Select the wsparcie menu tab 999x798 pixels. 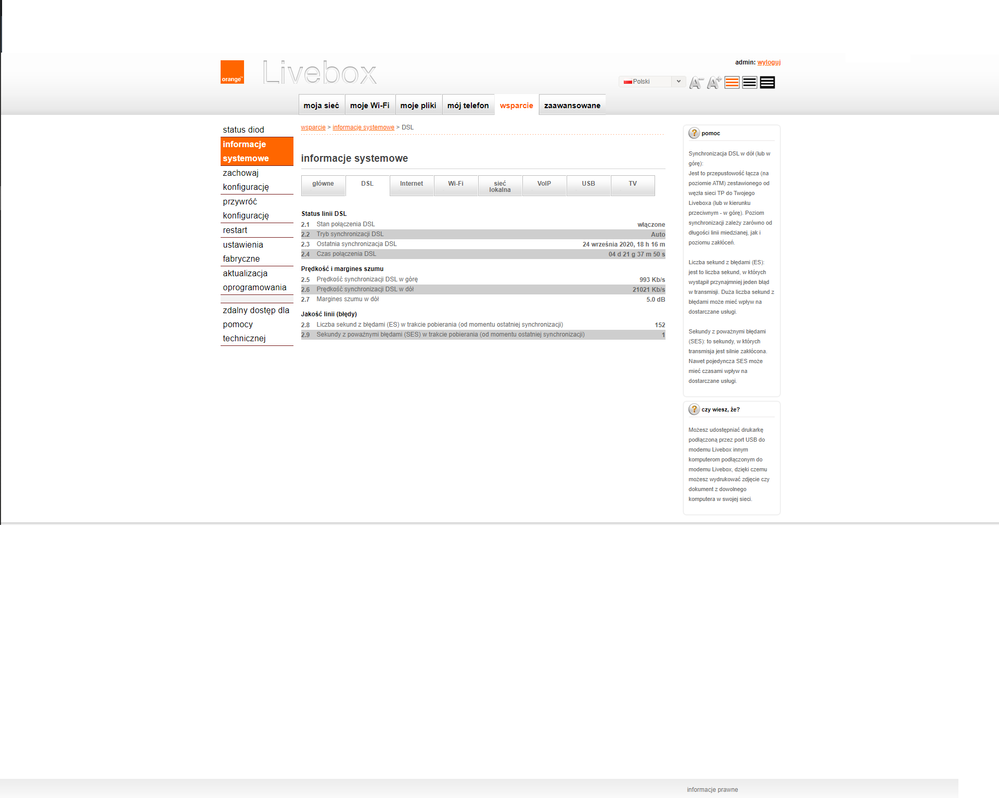click(x=516, y=105)
